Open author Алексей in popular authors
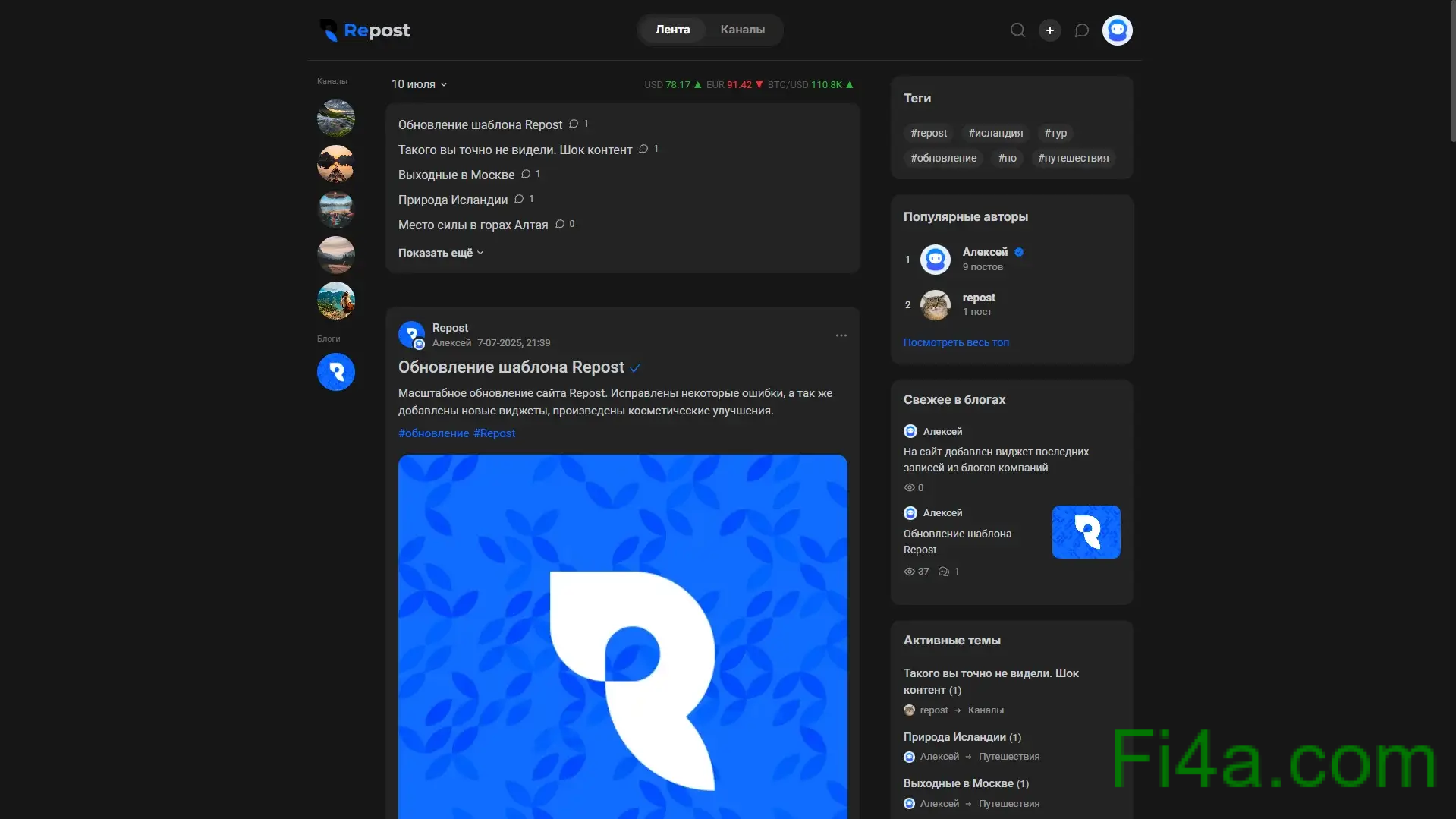Image resolution: width=1456 pixels, height=819 pixels. [x=985, y=252]
